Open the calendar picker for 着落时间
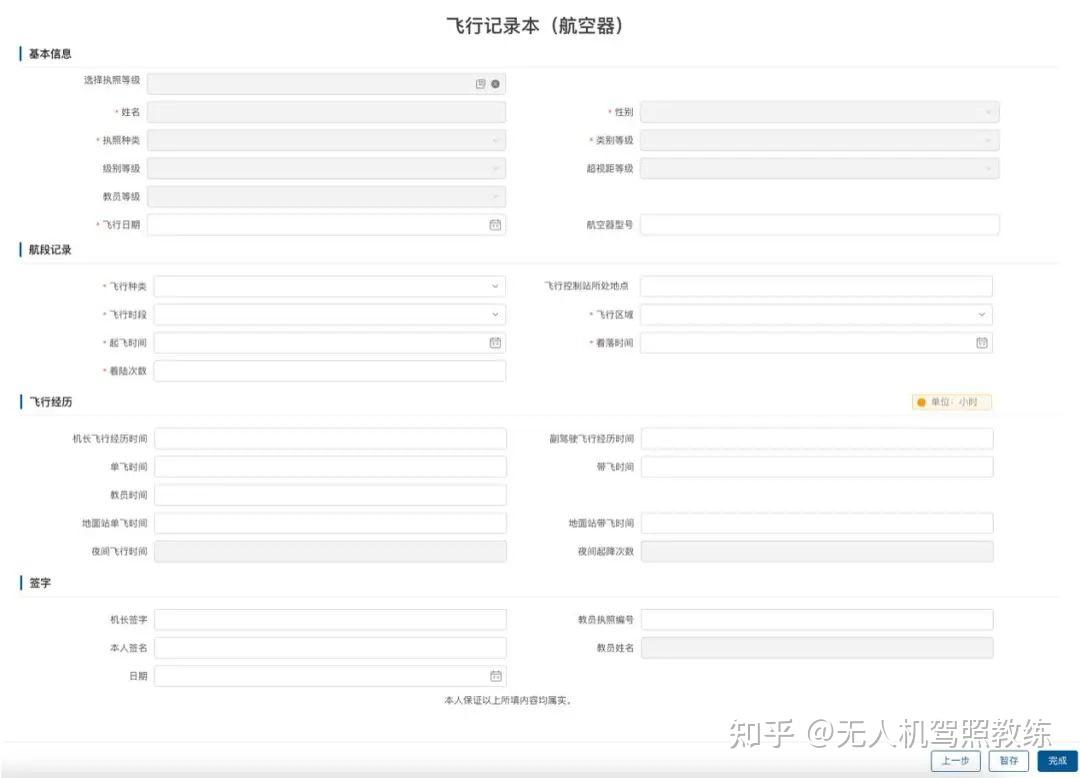The width and height of the screenshot is (1080, 778). pyautogui.click(x=981, y=342)
